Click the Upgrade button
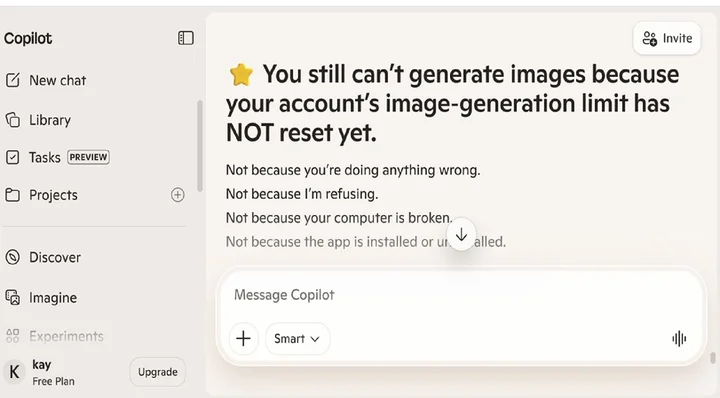The width and height of the screenshot is (720, 398). pyautogui.click(x=158, y=372)
